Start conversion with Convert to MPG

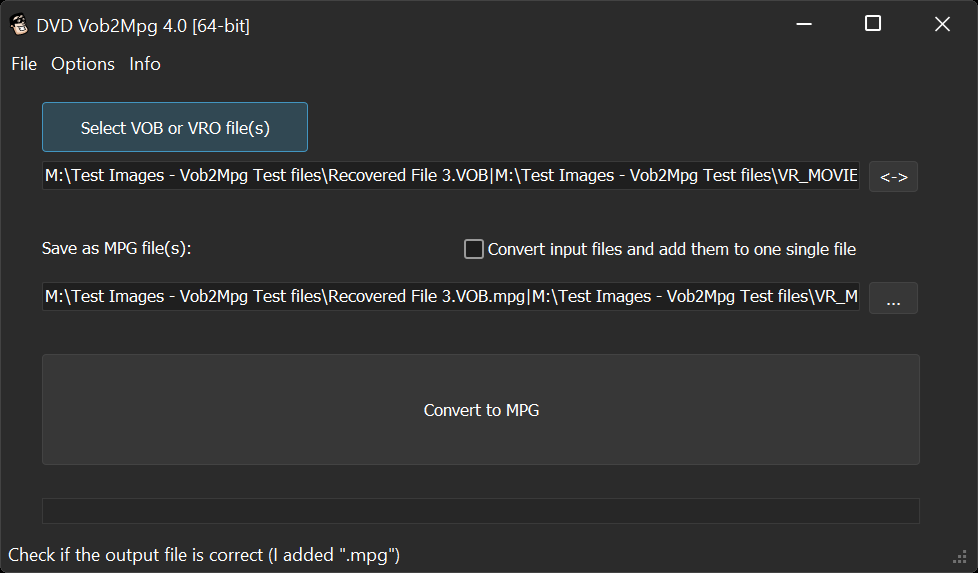point(480,410)
